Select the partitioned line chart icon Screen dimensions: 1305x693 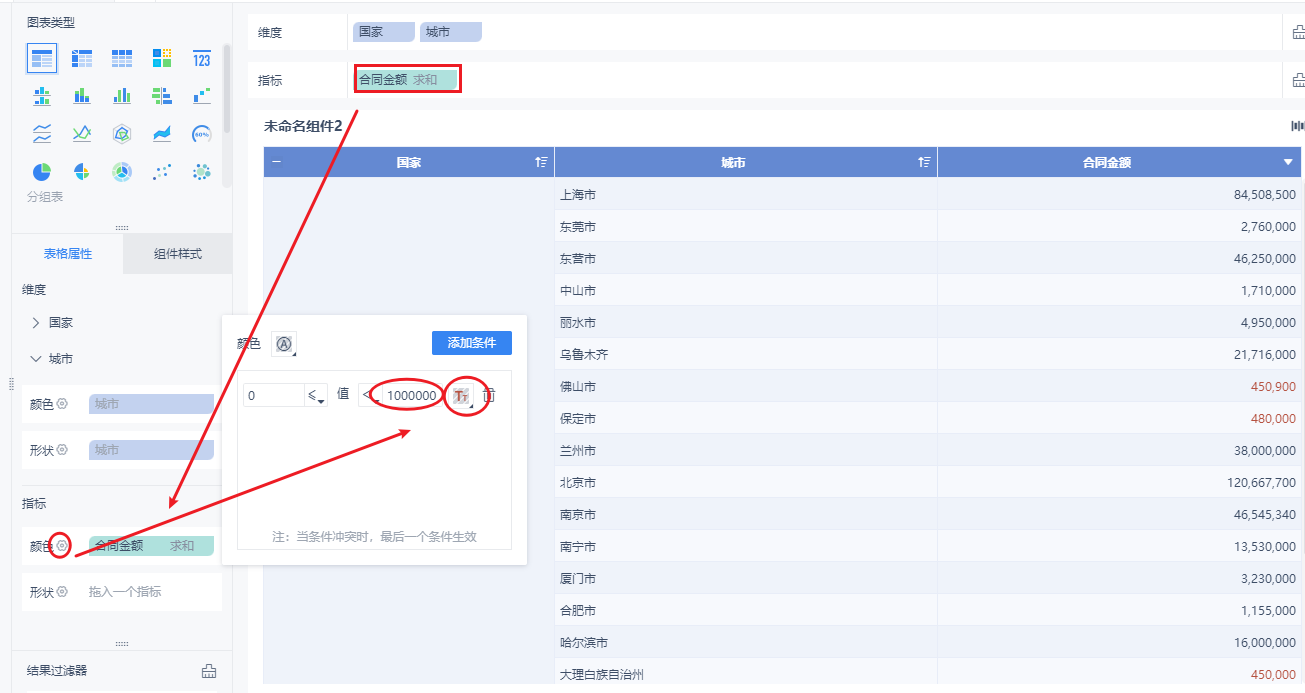42,134
